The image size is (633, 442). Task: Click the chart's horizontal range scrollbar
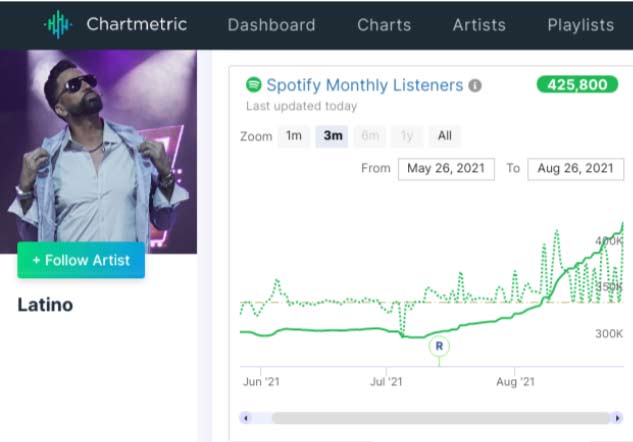coord(440,418)
